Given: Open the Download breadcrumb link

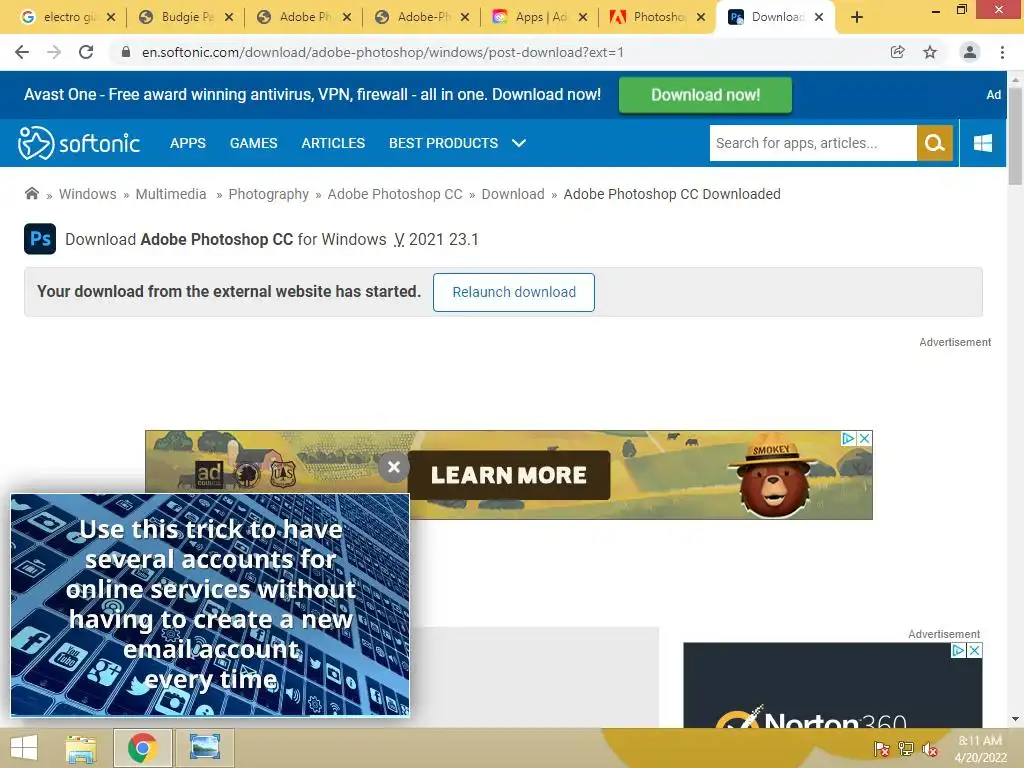Looking at the screenshot, I should (513, 194).
